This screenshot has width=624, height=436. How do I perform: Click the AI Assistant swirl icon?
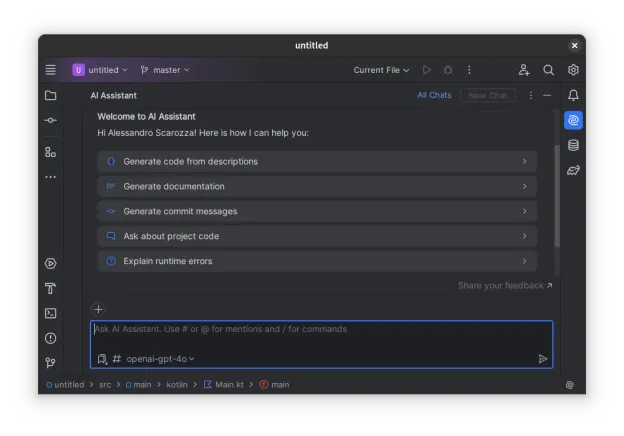pos(573,120)
